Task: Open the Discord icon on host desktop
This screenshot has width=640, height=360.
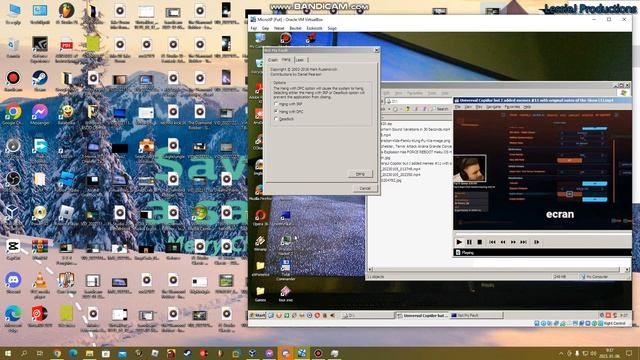Action: (x=13, y=283)
